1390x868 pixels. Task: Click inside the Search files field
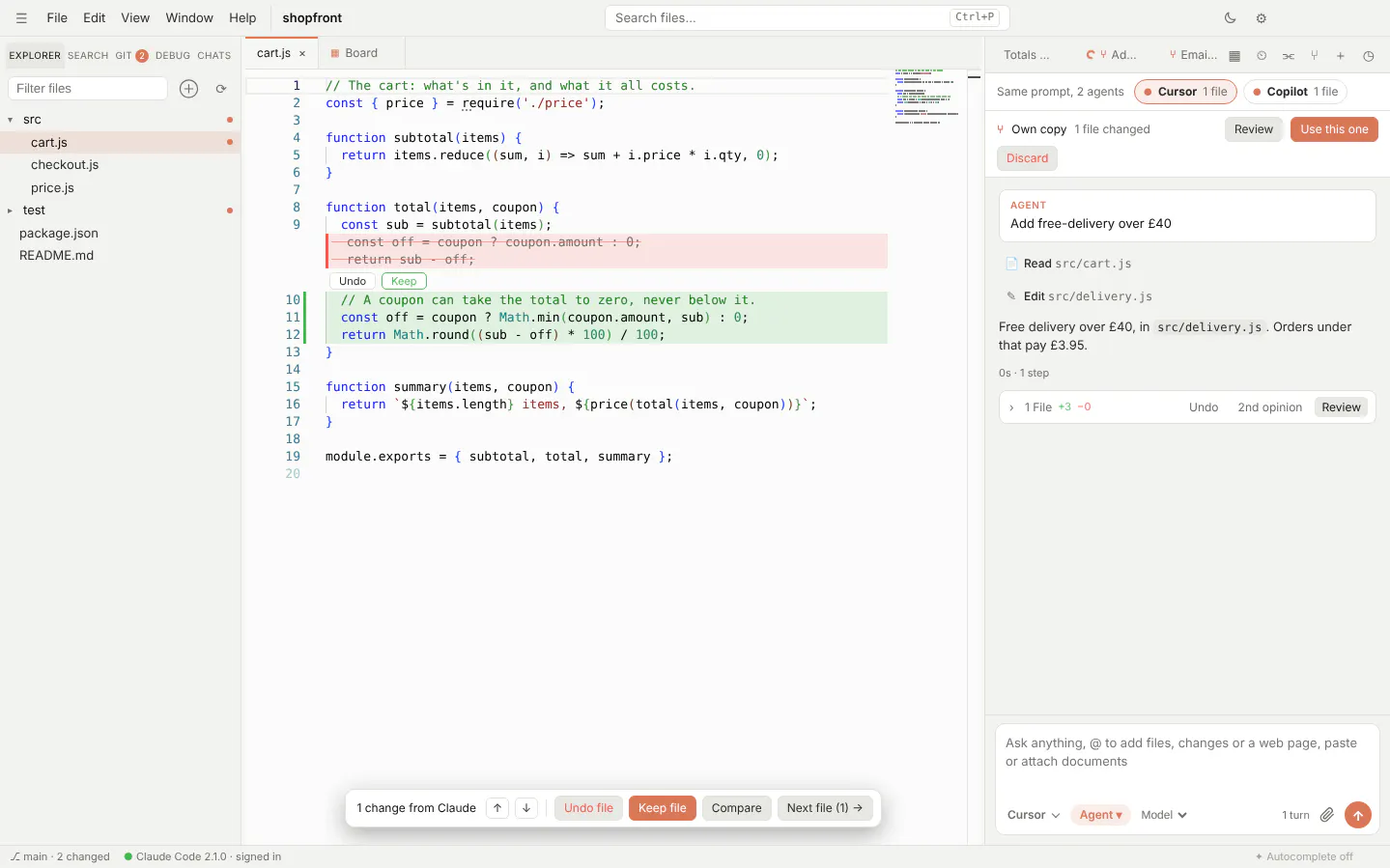[x=807, y=17]
